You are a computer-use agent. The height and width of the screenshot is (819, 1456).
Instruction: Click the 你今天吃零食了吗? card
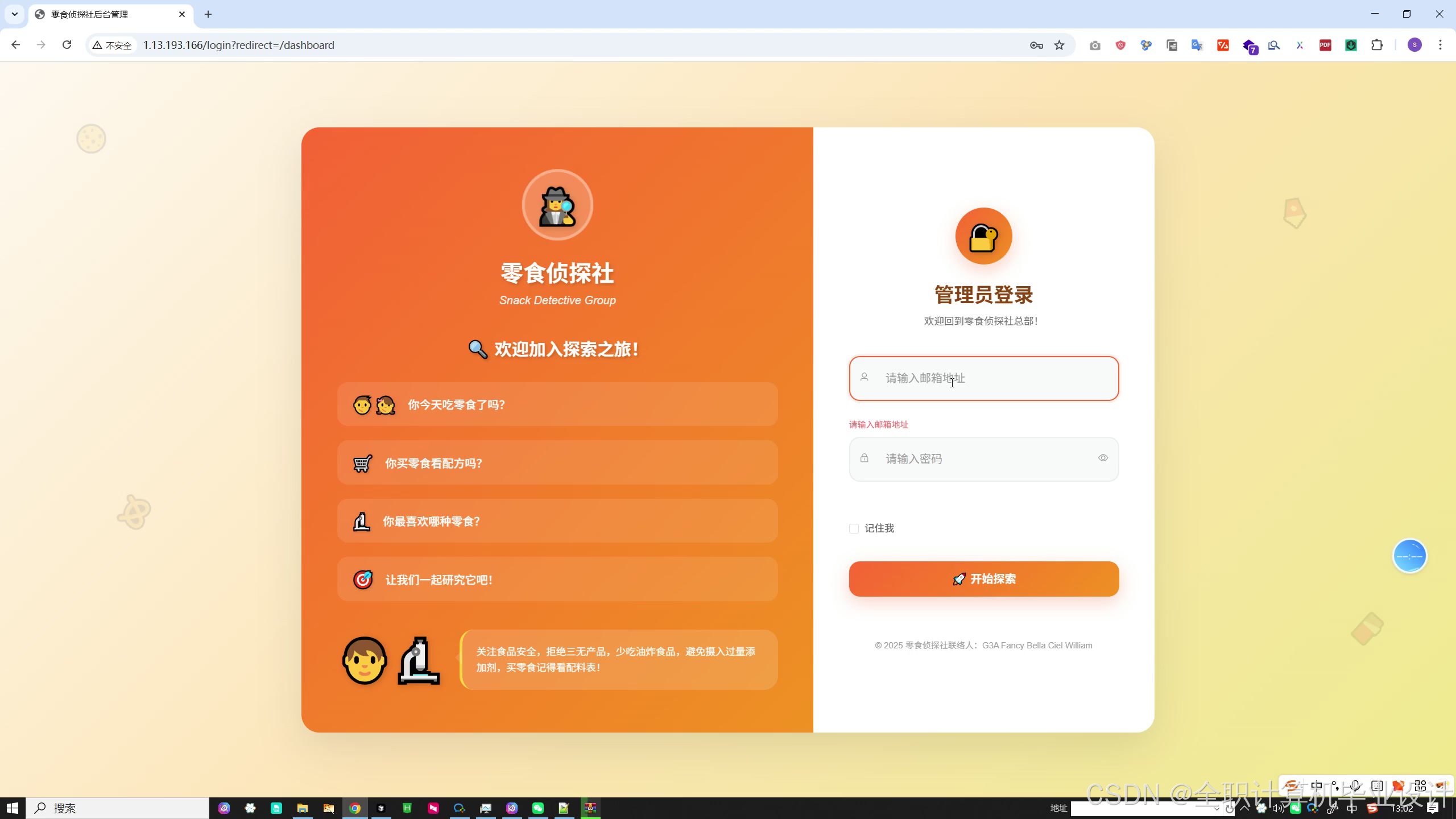pyautogui.click(x=557, y=404)
